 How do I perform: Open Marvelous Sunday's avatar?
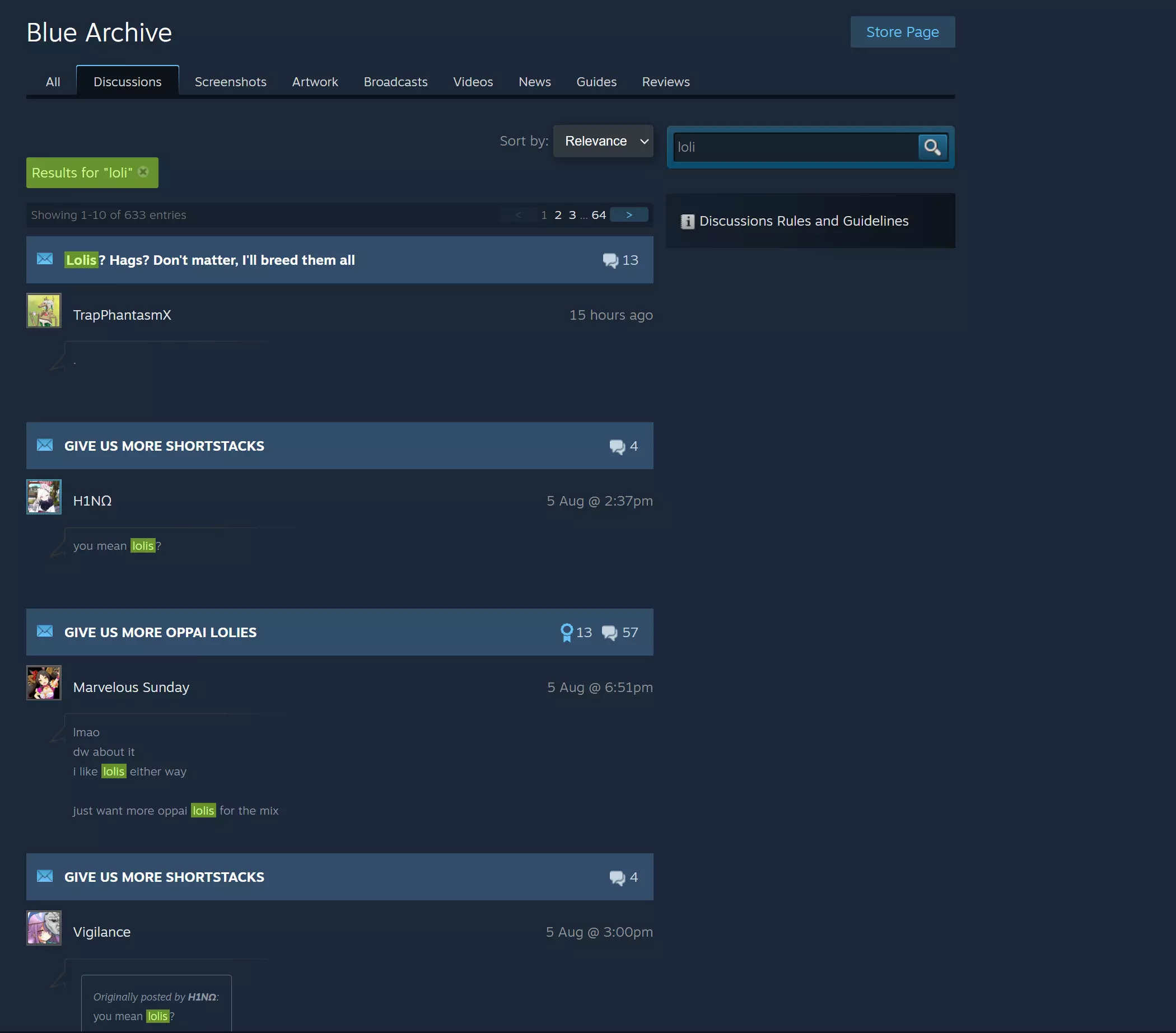[x=44, y=683]
